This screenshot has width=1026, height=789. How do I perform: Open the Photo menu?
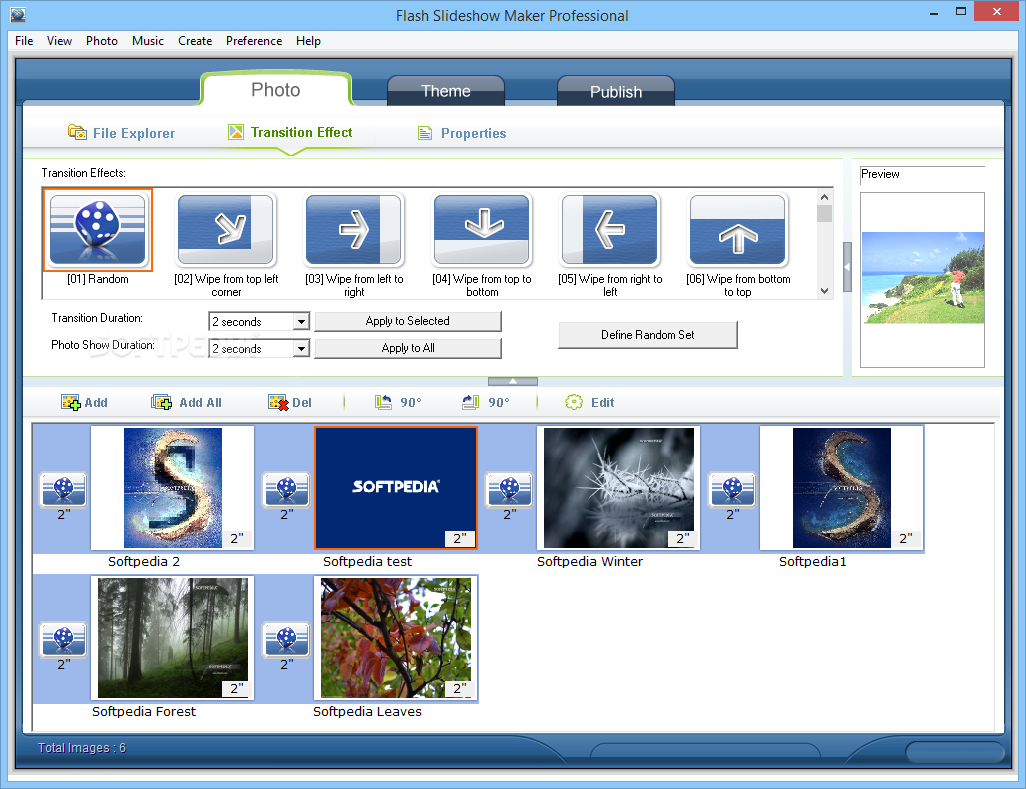coord(101,41)
